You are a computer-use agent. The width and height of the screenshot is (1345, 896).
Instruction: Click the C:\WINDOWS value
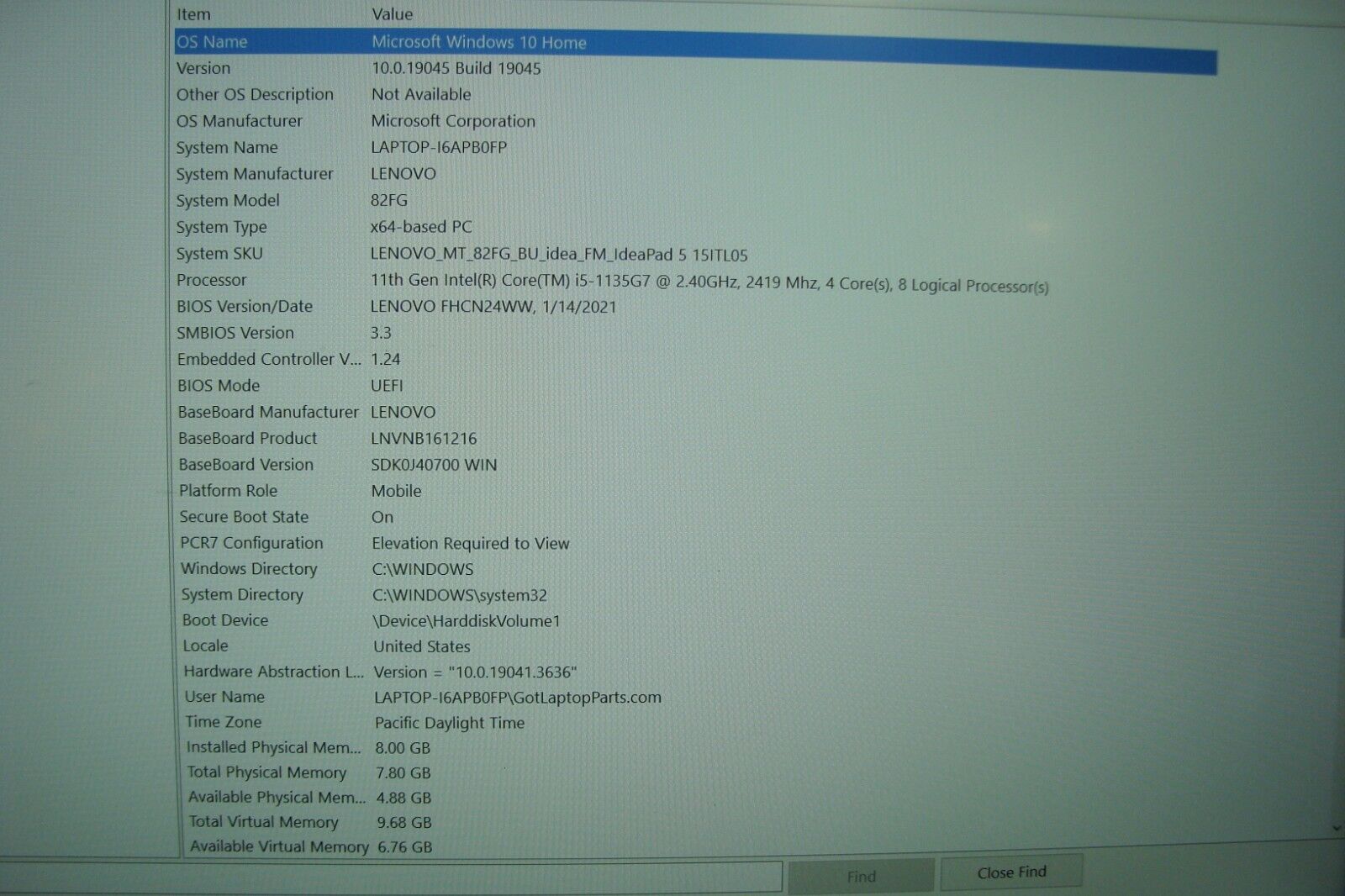coord(423,569)
